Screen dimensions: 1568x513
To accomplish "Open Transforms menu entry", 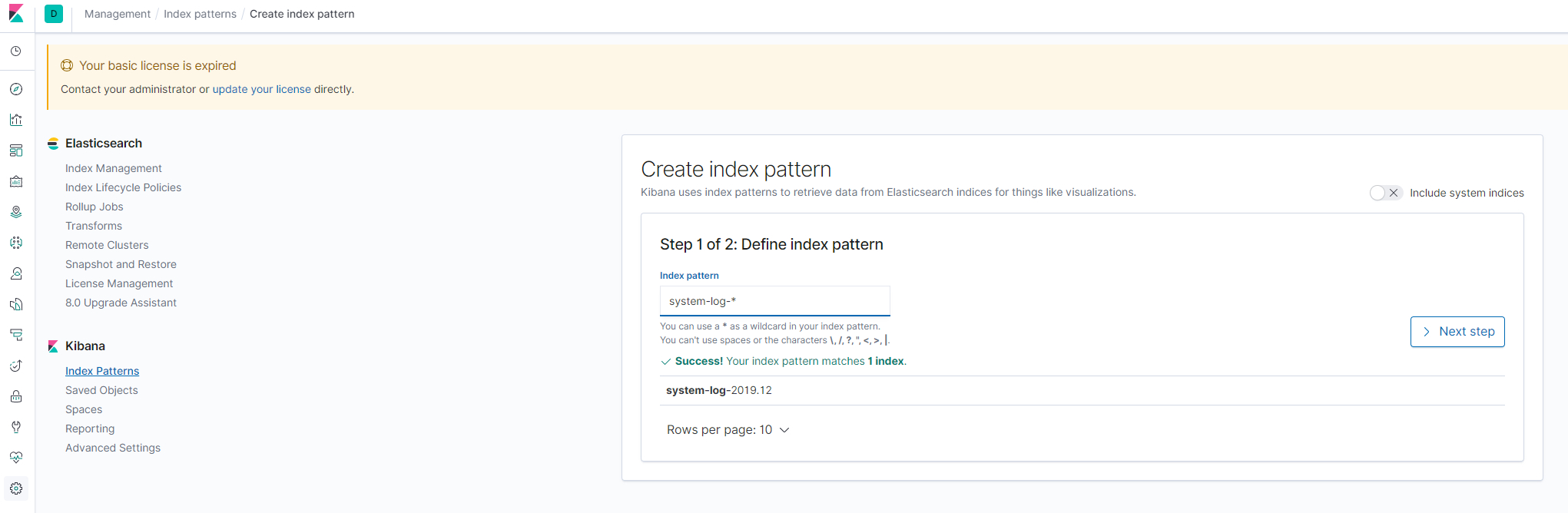I will [x=94, y=226].
